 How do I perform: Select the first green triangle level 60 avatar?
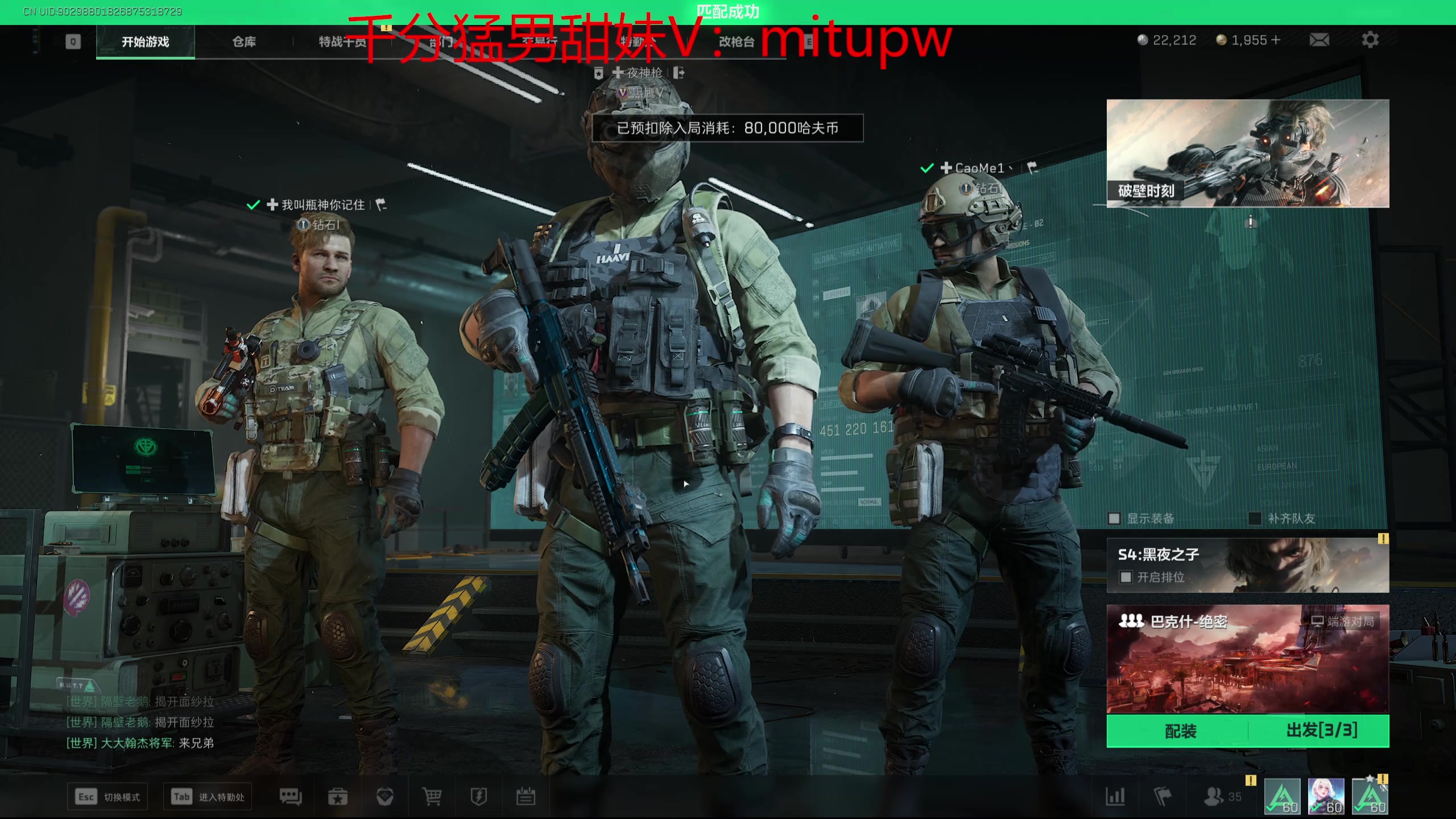[1282, 796]
